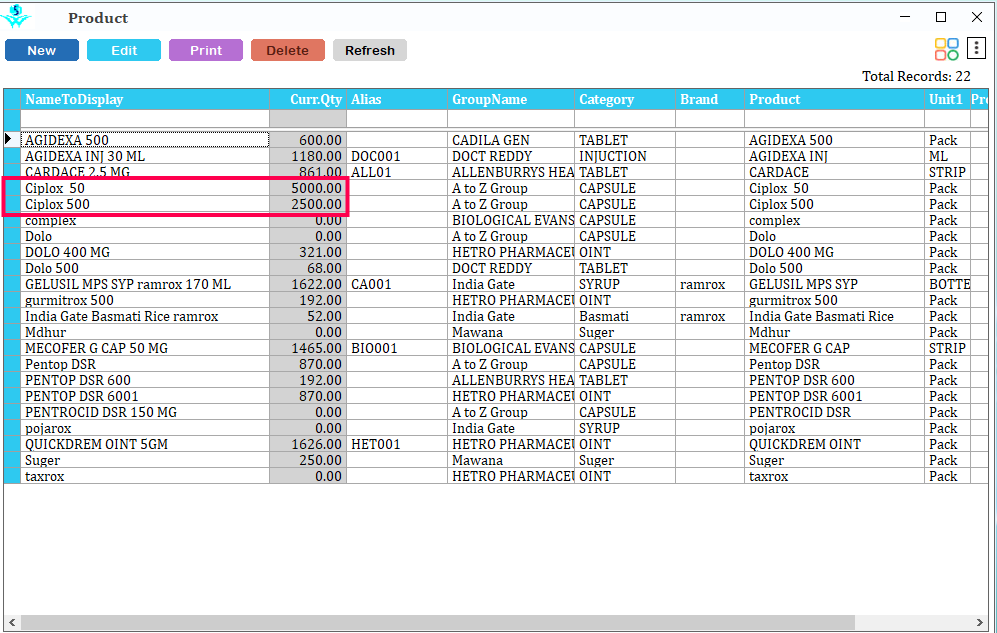Click the GroupName filter input field
997x633 pixels.
click(511, 119)
